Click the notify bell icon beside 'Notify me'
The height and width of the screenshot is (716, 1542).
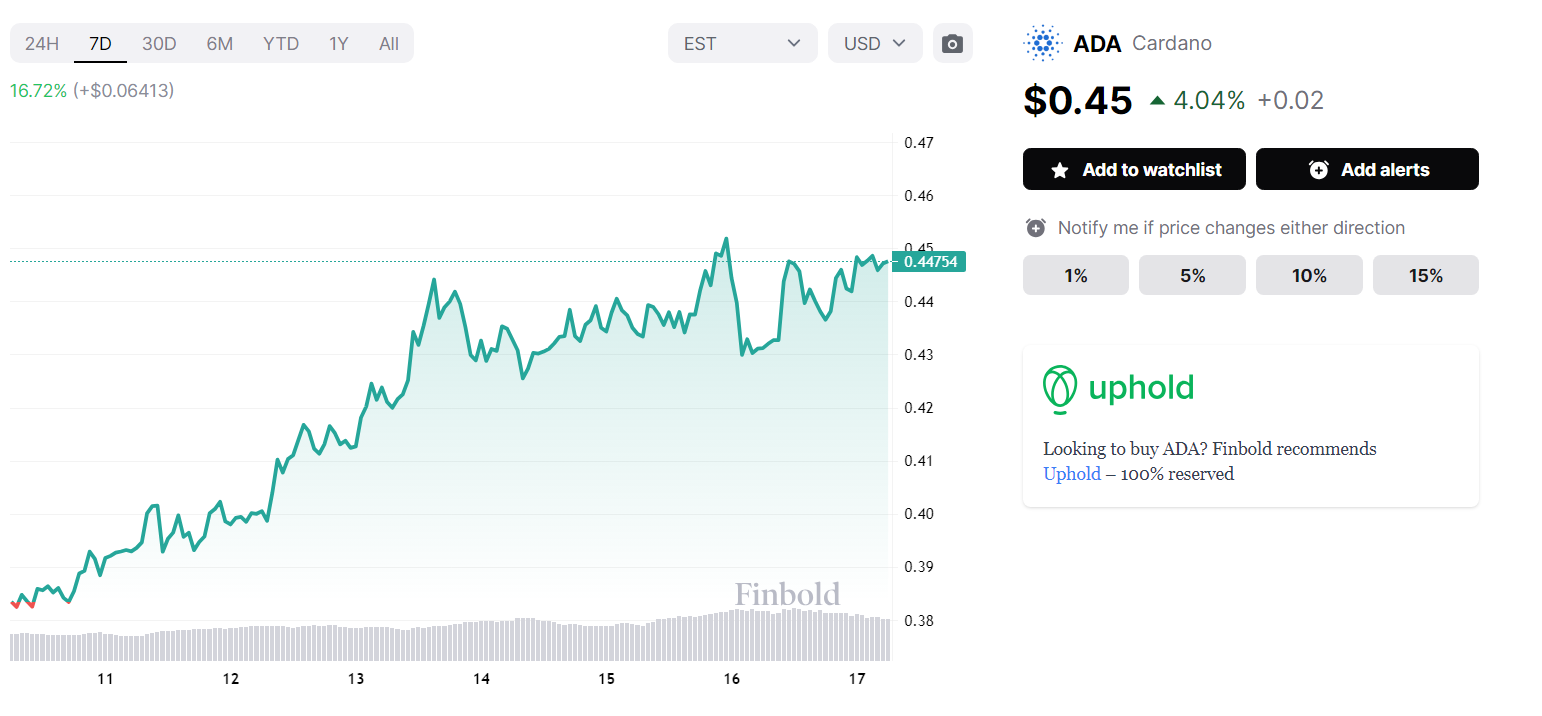1036,228
